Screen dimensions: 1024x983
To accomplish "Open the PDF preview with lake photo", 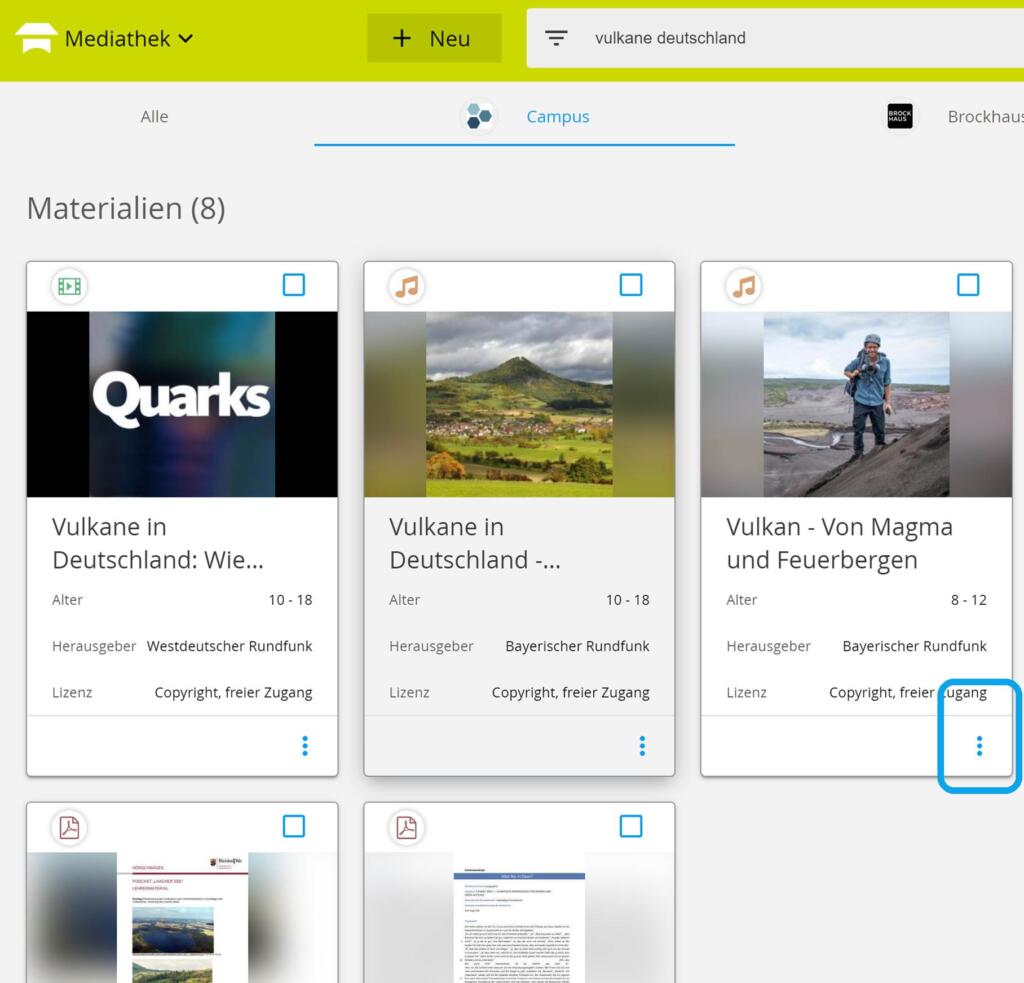I will [182, 918].
